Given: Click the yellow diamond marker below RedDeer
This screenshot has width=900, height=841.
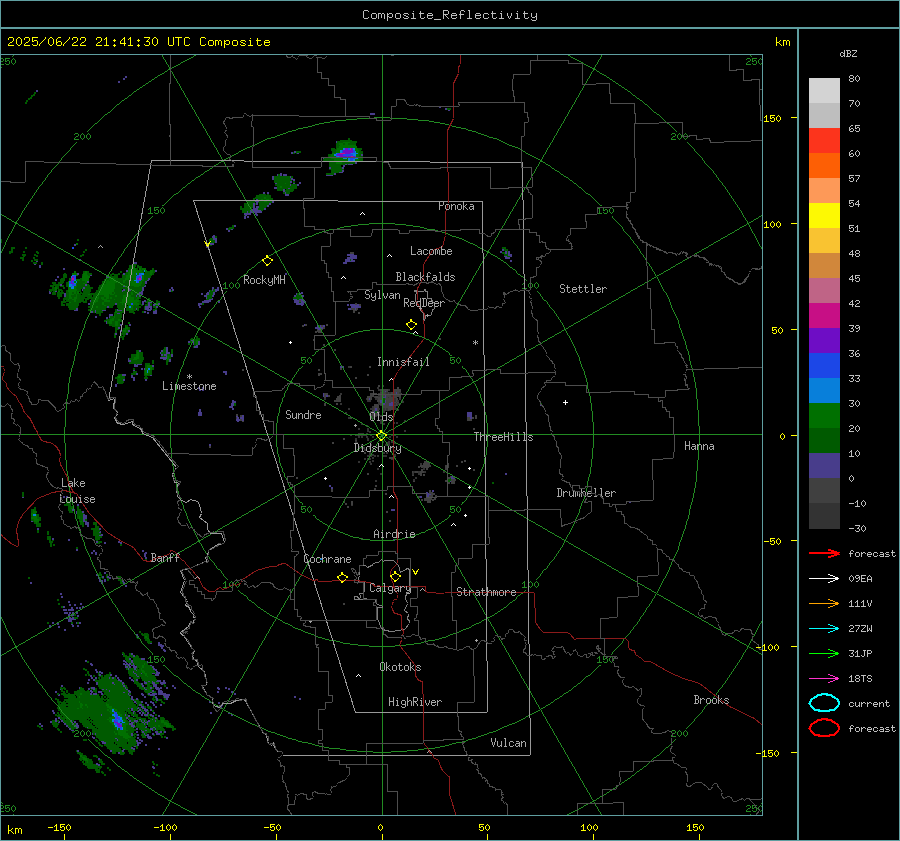Looking at the screenshot, I should click(412, 325).
